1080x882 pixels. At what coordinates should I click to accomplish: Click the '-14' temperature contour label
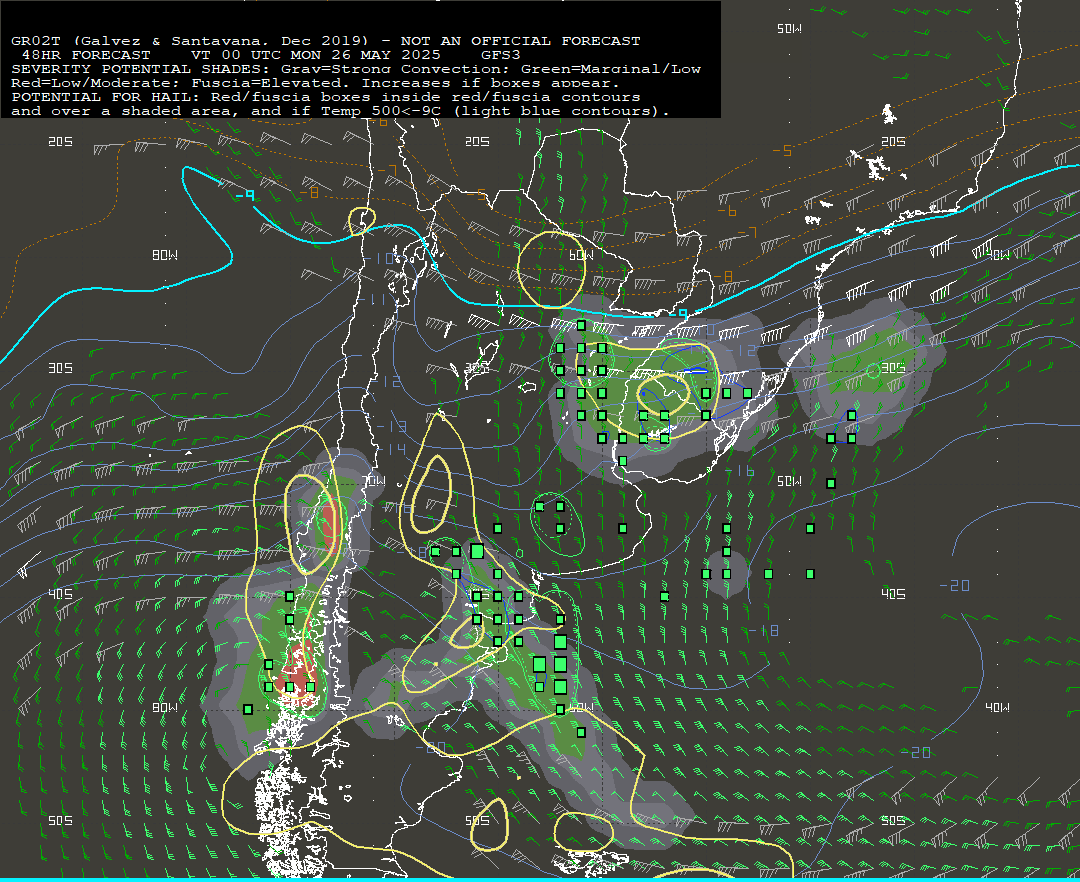pos(391,449)
